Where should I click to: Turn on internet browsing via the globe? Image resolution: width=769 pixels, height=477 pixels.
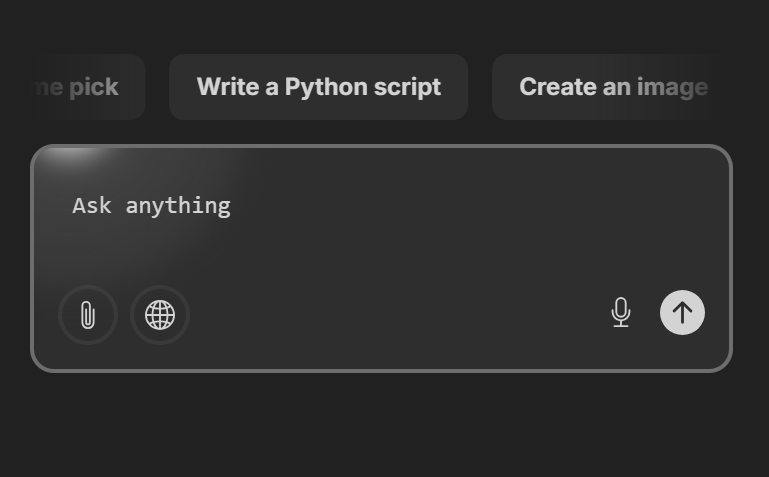160,315
